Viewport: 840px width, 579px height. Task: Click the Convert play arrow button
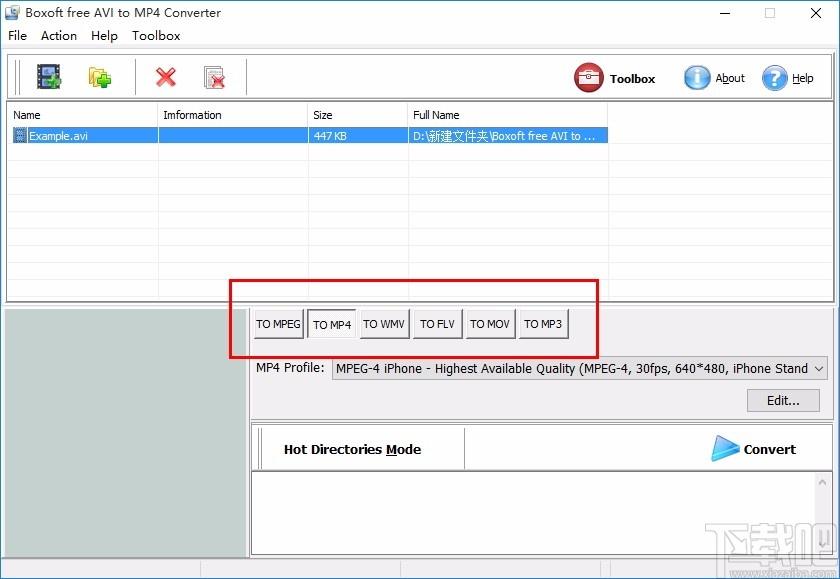point(754,449)
